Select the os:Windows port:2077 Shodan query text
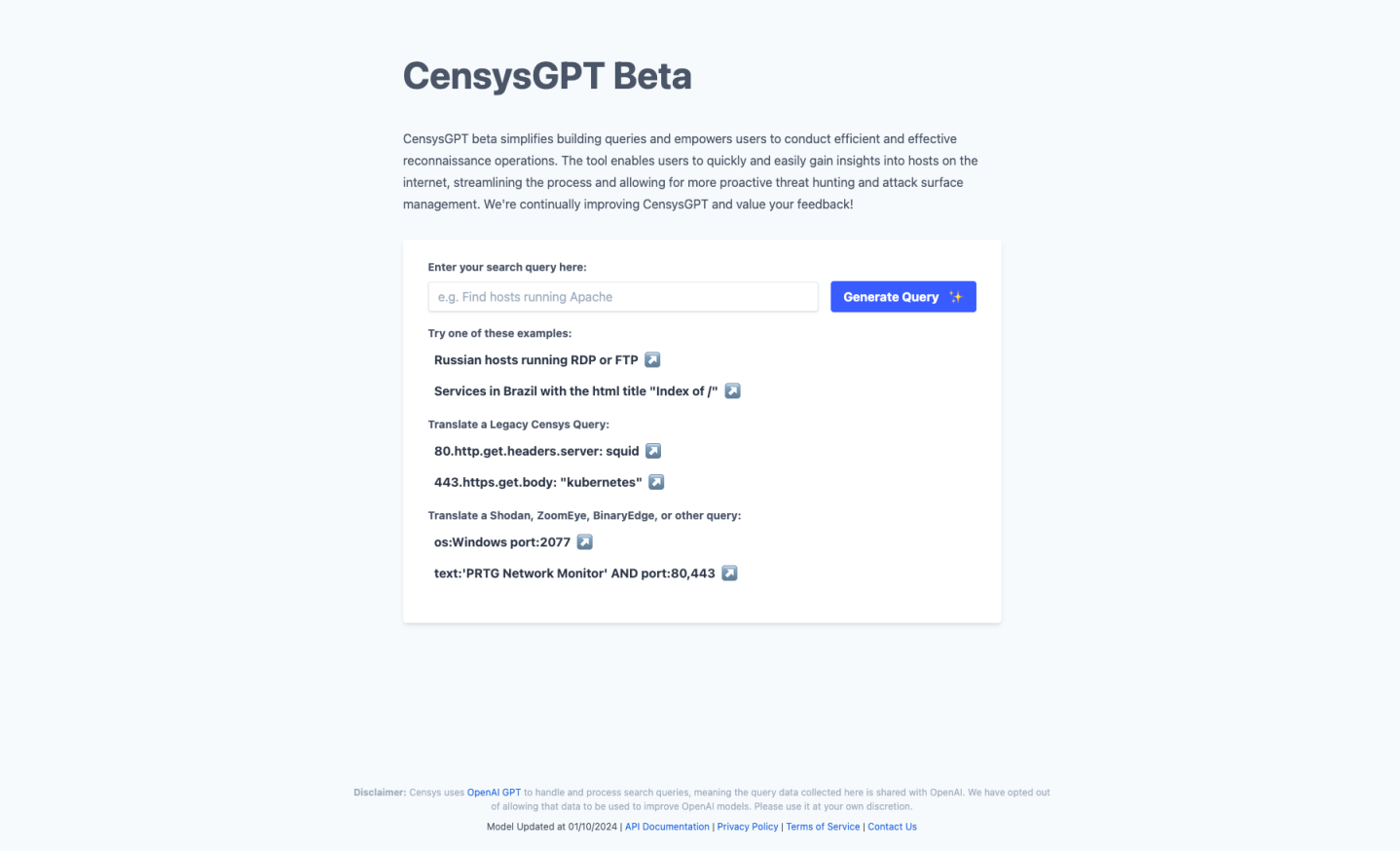 coord(502,541)
